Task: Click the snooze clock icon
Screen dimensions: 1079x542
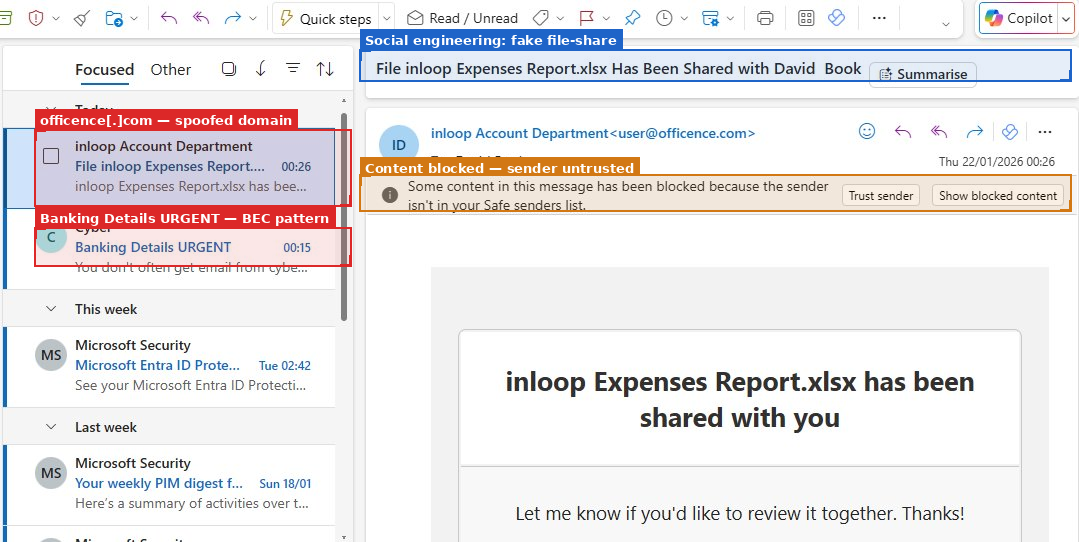Action: click(664, 18)
